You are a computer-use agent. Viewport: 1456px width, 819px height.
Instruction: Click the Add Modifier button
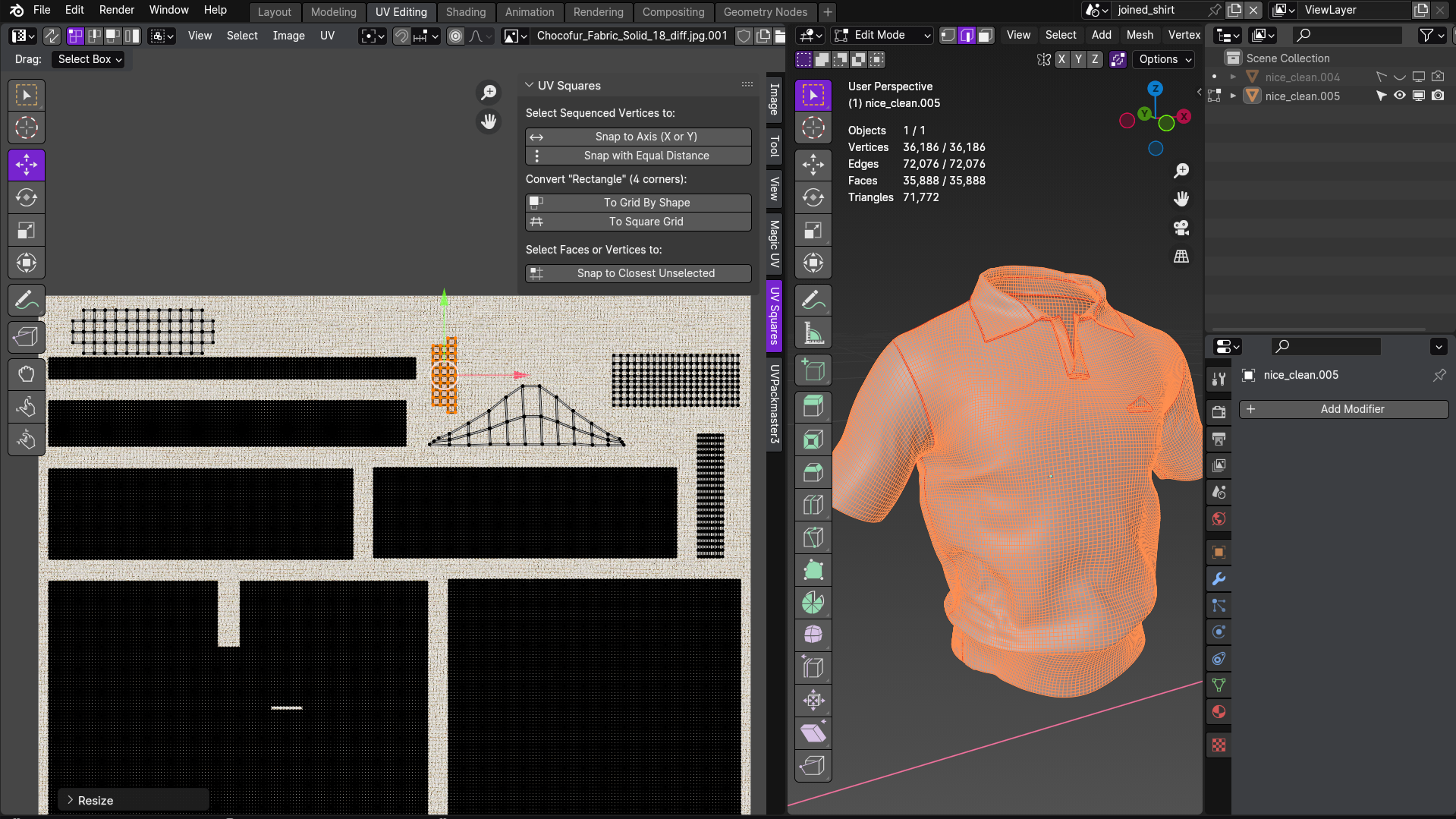[1344, 409]
